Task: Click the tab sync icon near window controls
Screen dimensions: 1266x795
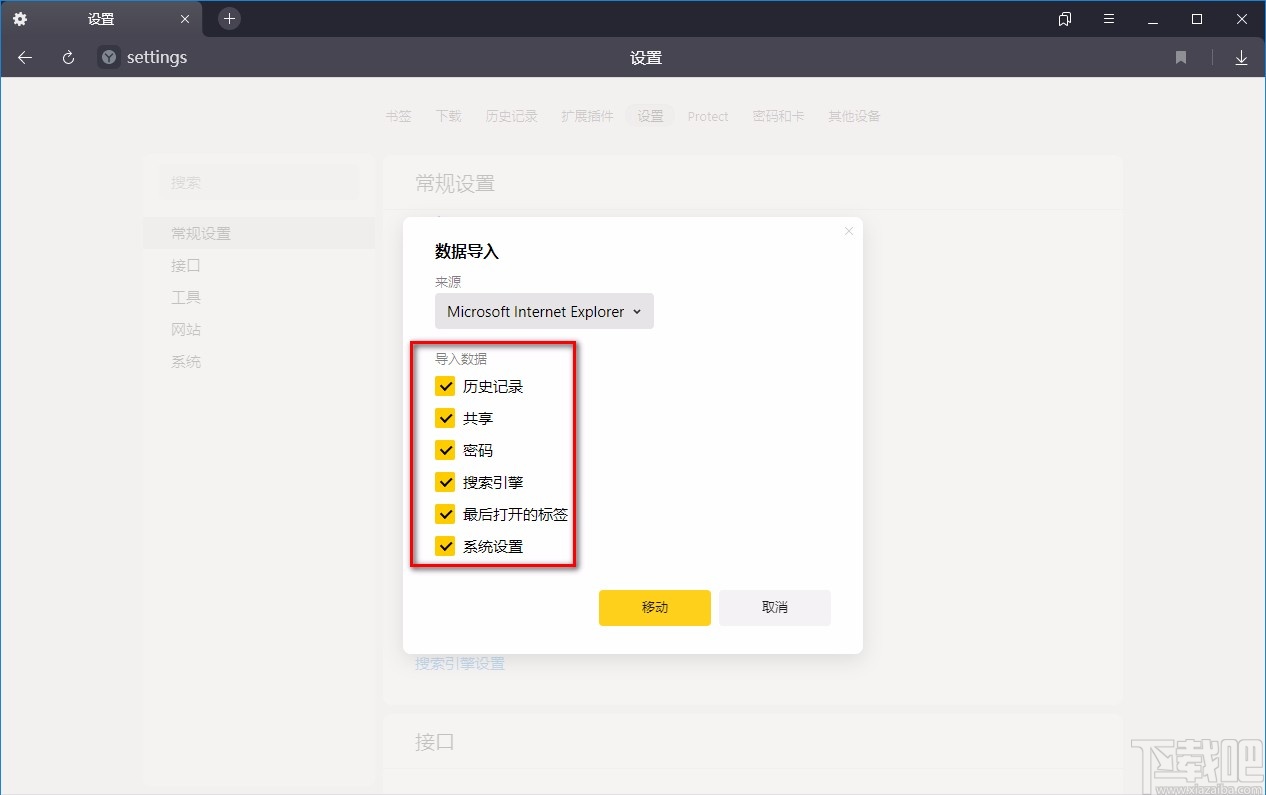Action: 1064,18
